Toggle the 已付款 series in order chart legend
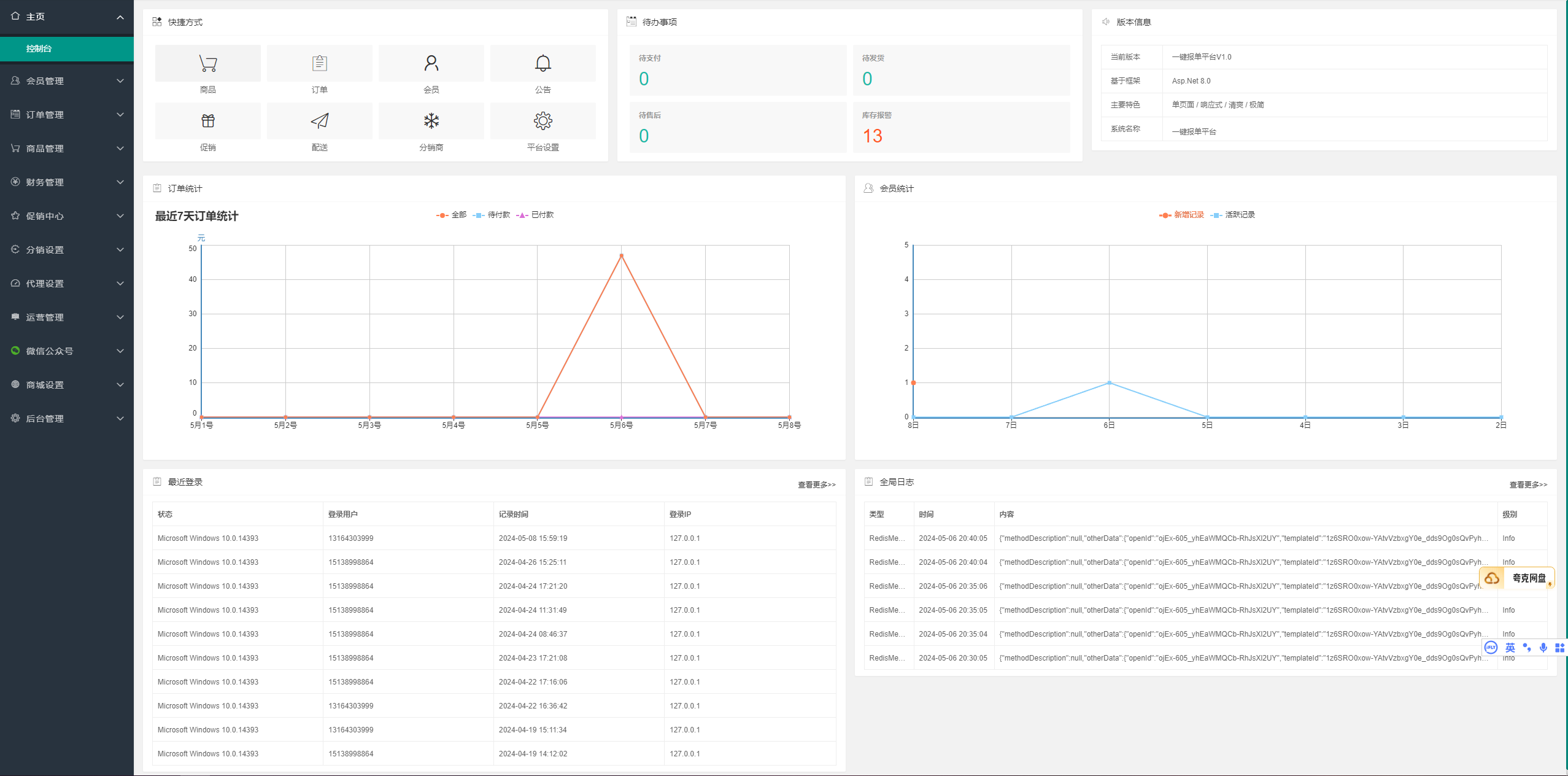Screen dimensions: 1568x776 pos(535,215)
